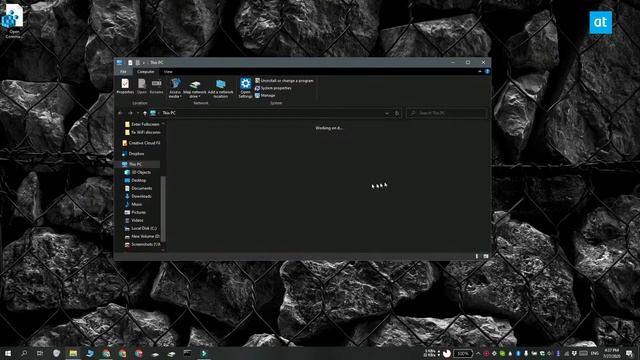Click the Up one level arrow
Screen dimensions: 640x360
[x=145, y=113]
